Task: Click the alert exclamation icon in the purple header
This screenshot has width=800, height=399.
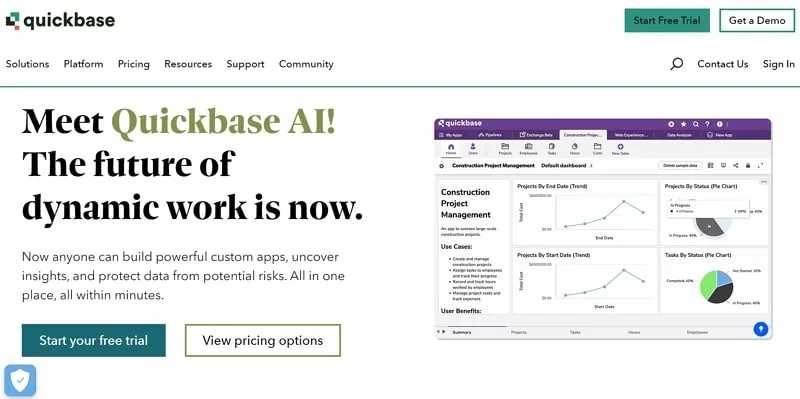Action: tap(720, 124)
